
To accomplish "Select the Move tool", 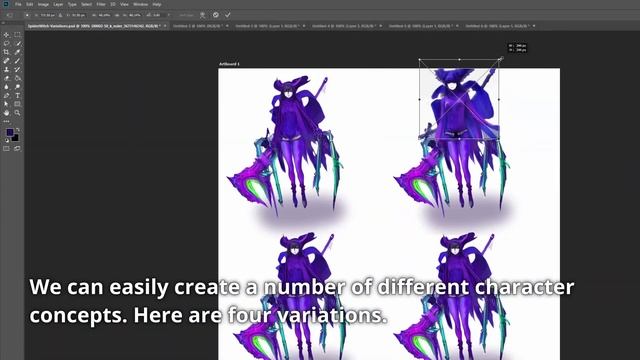I will [6, 35].
